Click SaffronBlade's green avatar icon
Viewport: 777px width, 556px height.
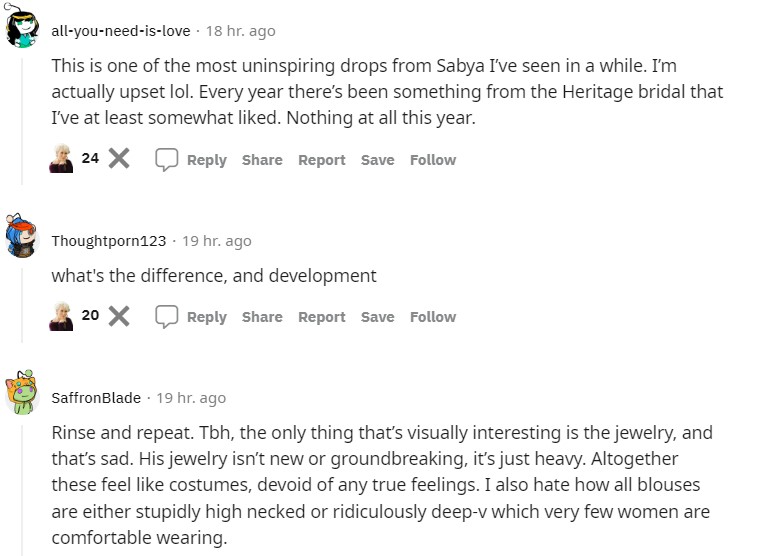pos(23,395)
